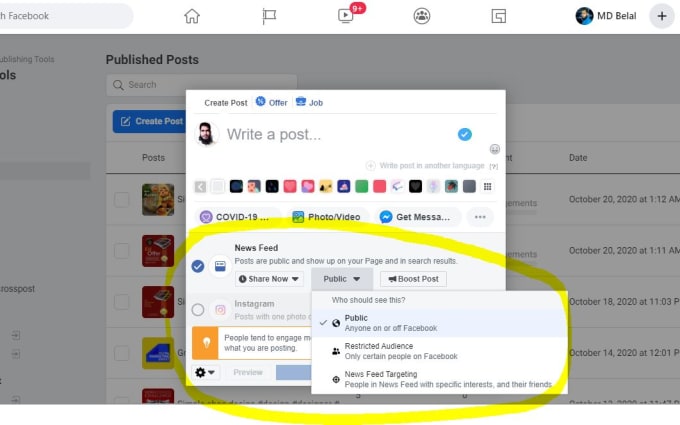
Task: Choose Public audience option
Action: [x=439, y=323]
